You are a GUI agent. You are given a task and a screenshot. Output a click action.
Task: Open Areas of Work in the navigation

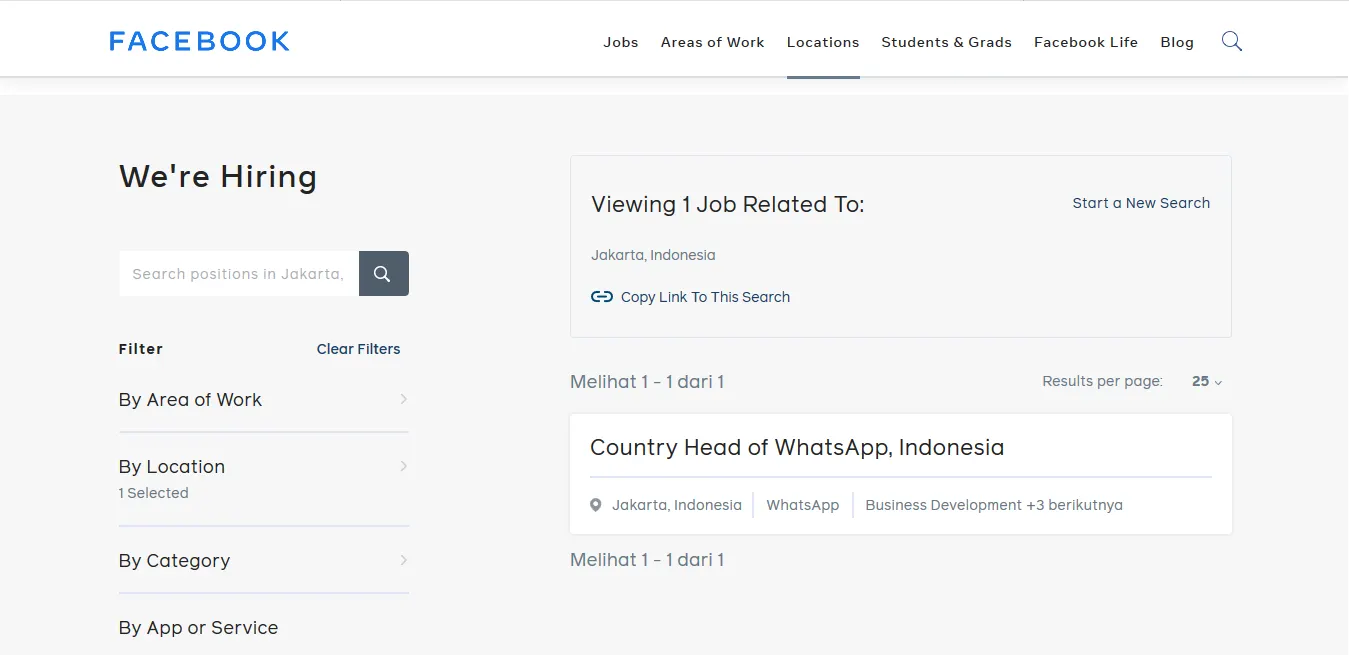712,42
